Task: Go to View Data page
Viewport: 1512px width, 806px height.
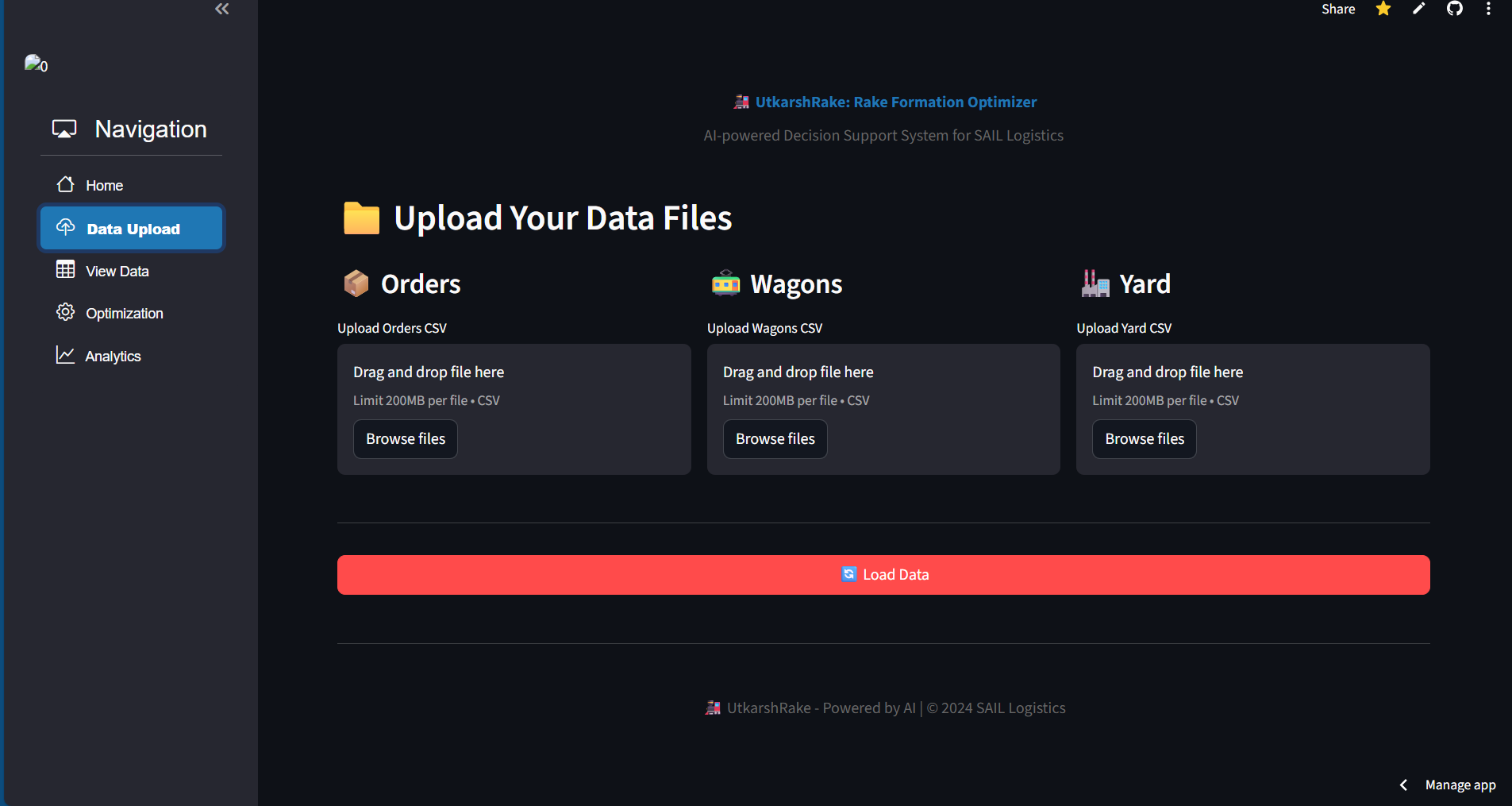Action: click(131, 271)
